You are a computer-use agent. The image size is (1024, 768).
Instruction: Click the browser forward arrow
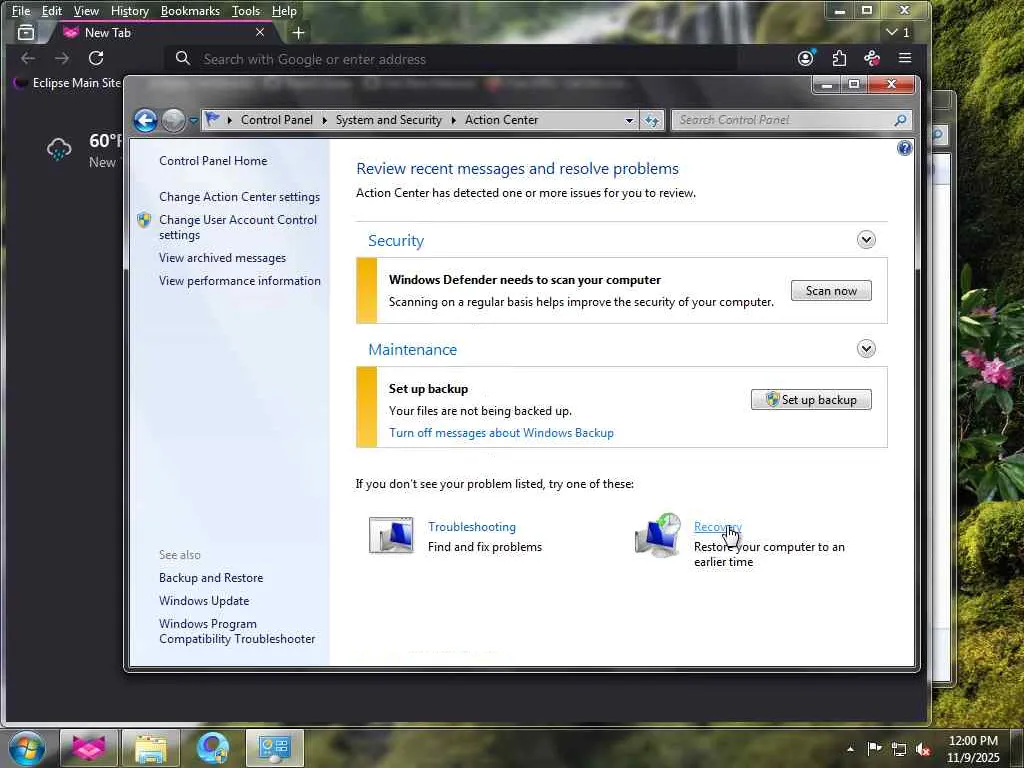point(62,58)
